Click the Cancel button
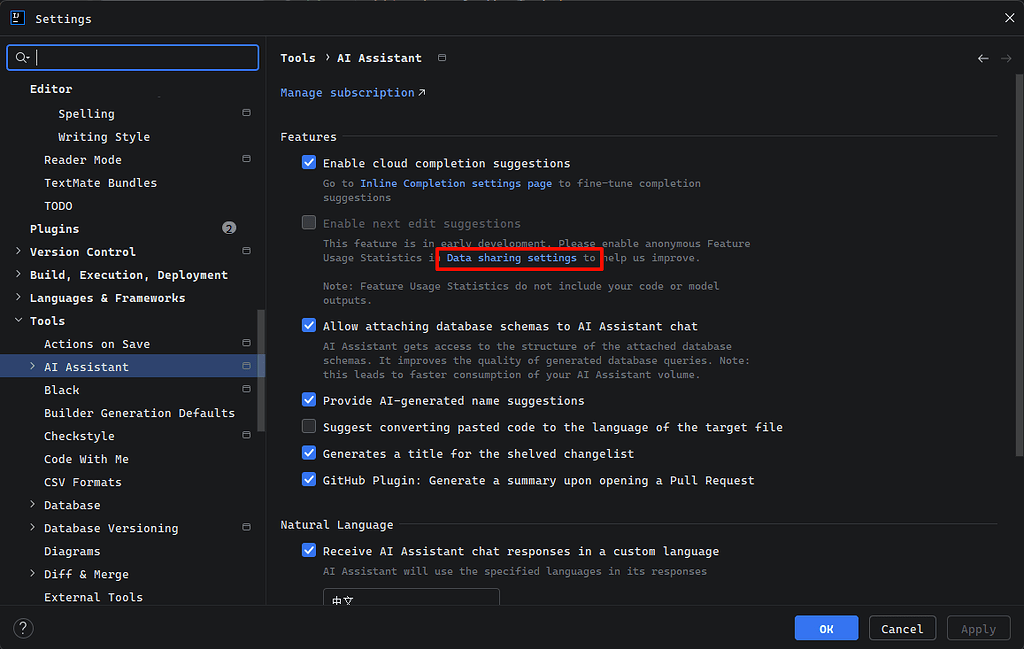 [902, 628]
